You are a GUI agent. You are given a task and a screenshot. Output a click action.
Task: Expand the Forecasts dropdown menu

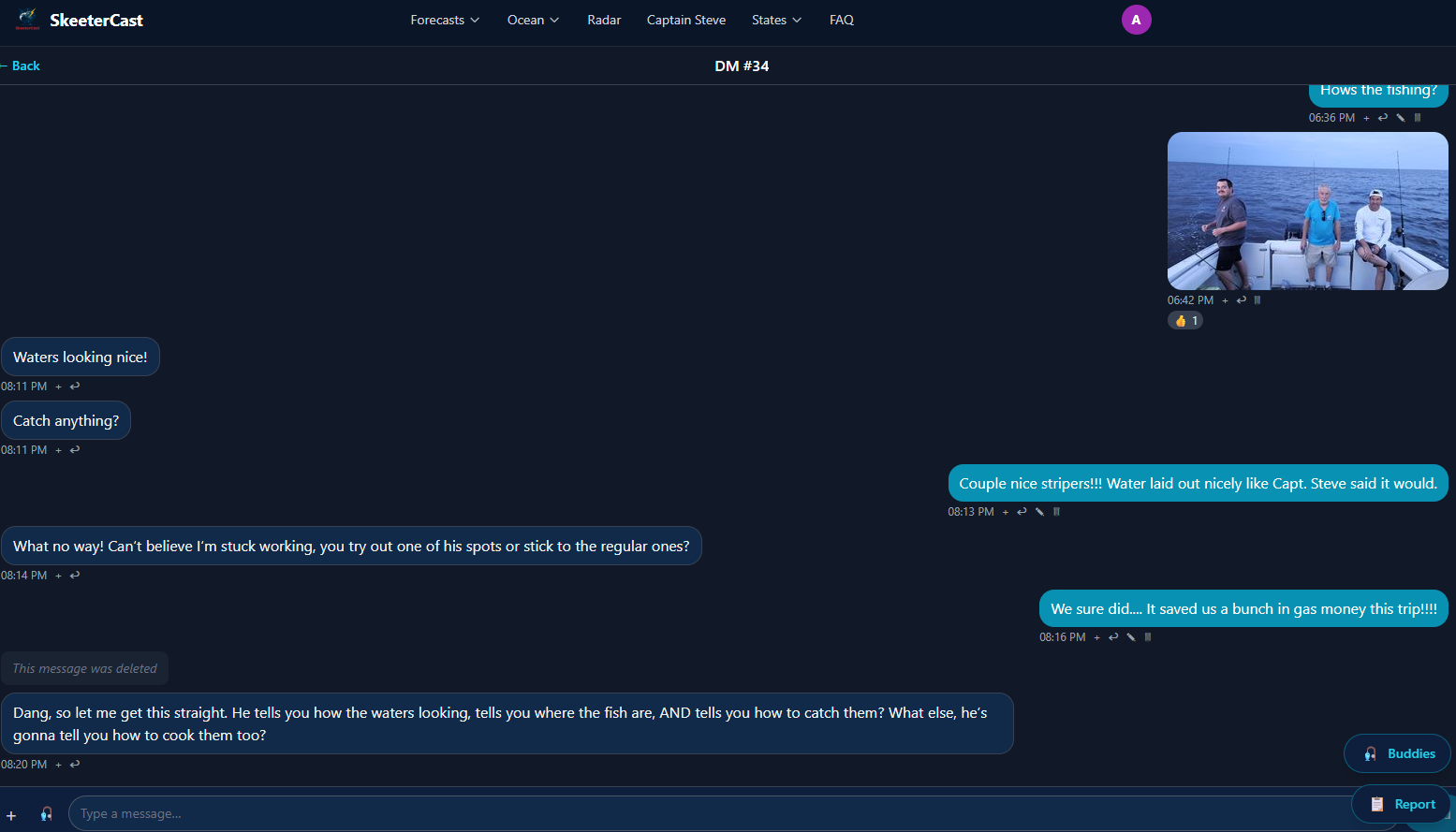pyautogui.click(x=445, y=20)
